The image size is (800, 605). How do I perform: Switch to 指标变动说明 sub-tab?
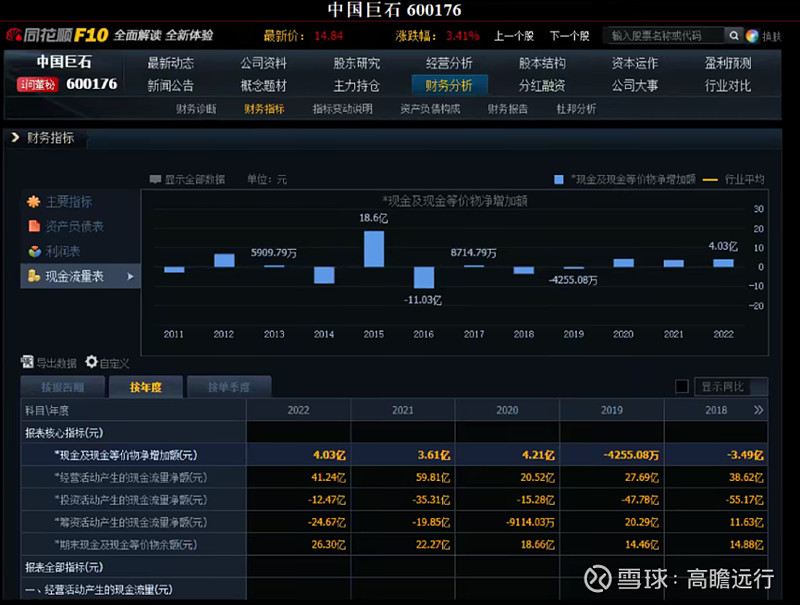point(342,109)
